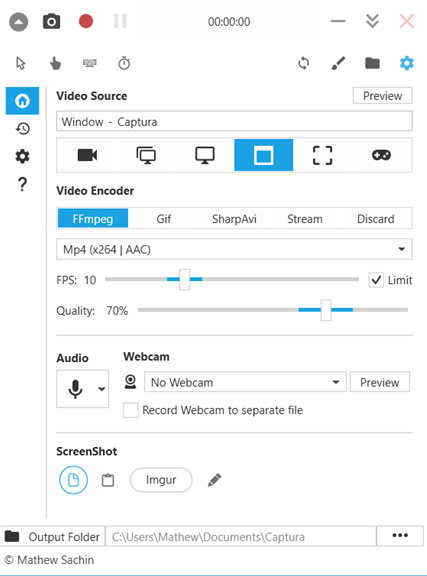Toggle keystrokes overlay keyboard icon
427x576 pixels.
pyautogui.click(x=90, y=63)
